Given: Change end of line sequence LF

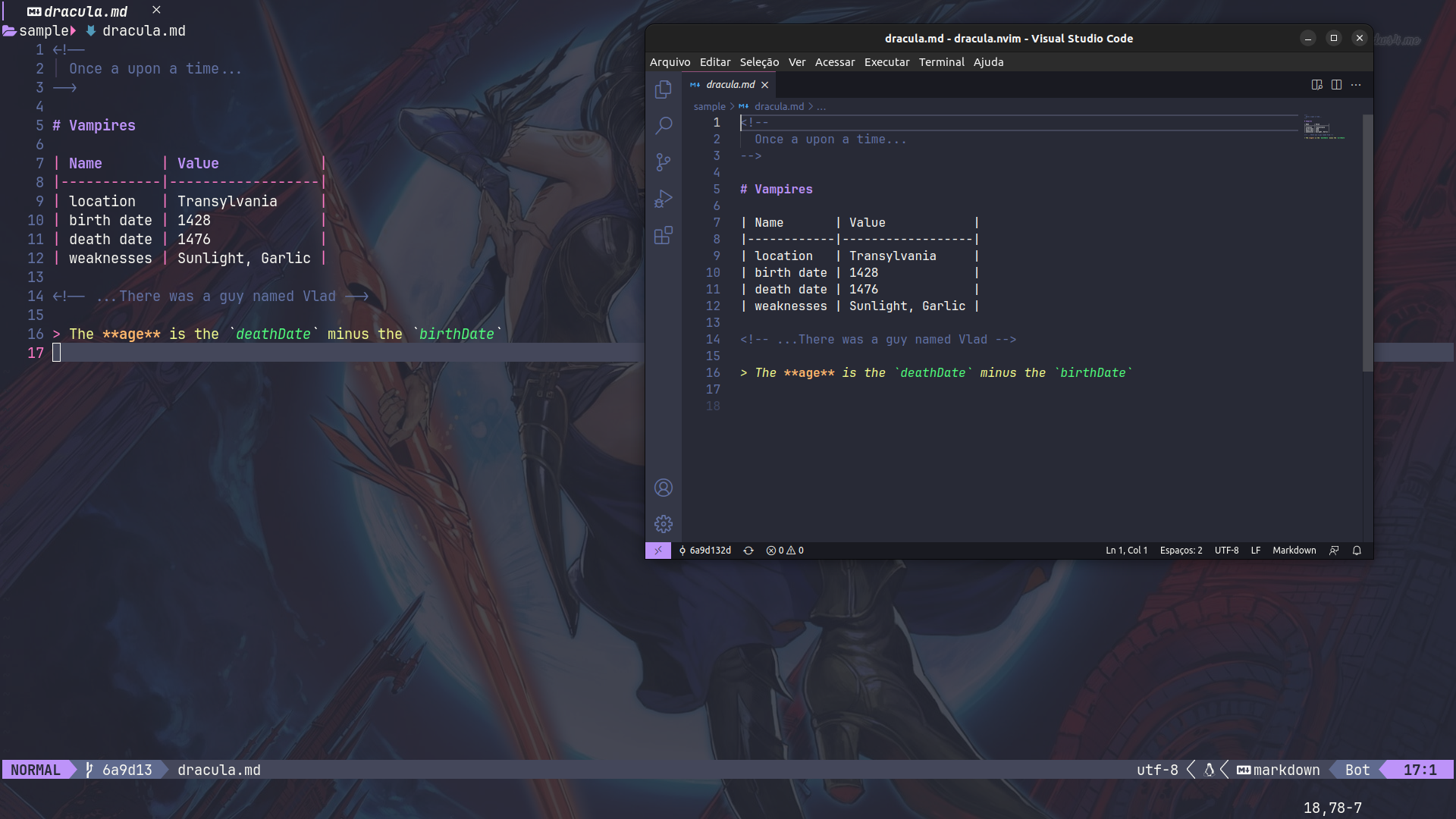Looking at the screenshot, I should pos(1256,551).
